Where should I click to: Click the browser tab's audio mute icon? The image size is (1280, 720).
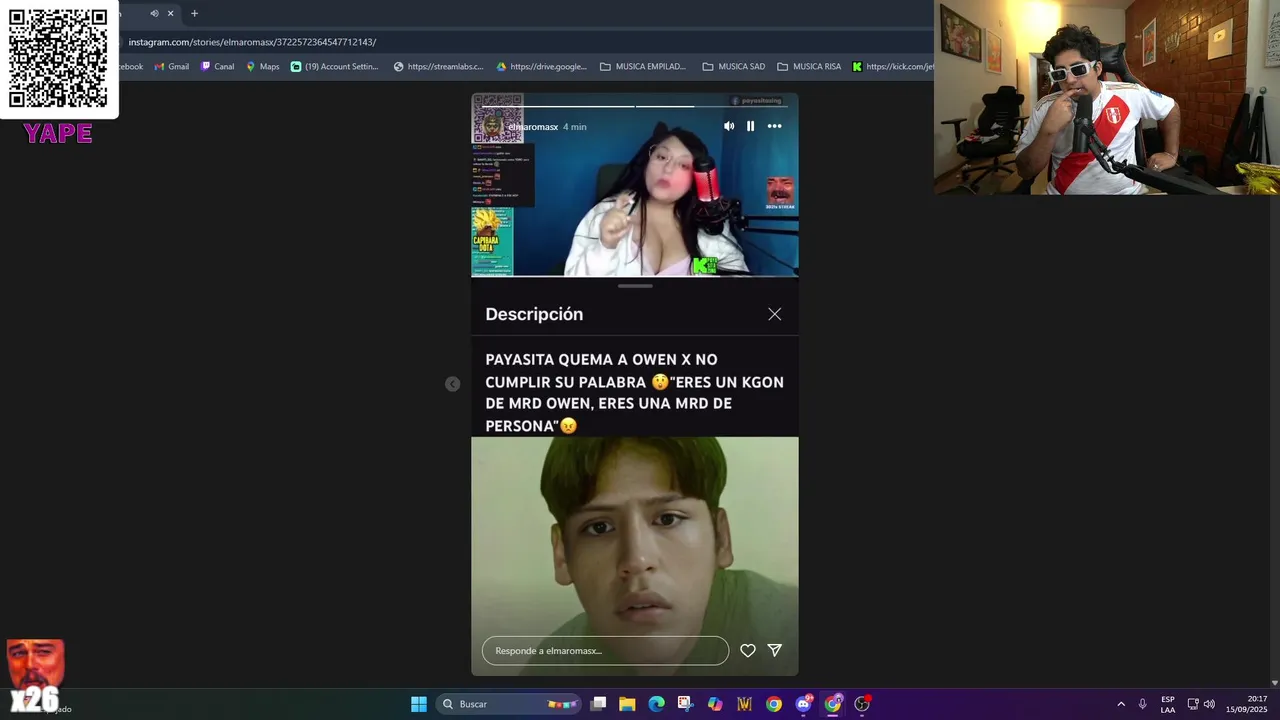[154, 13]
